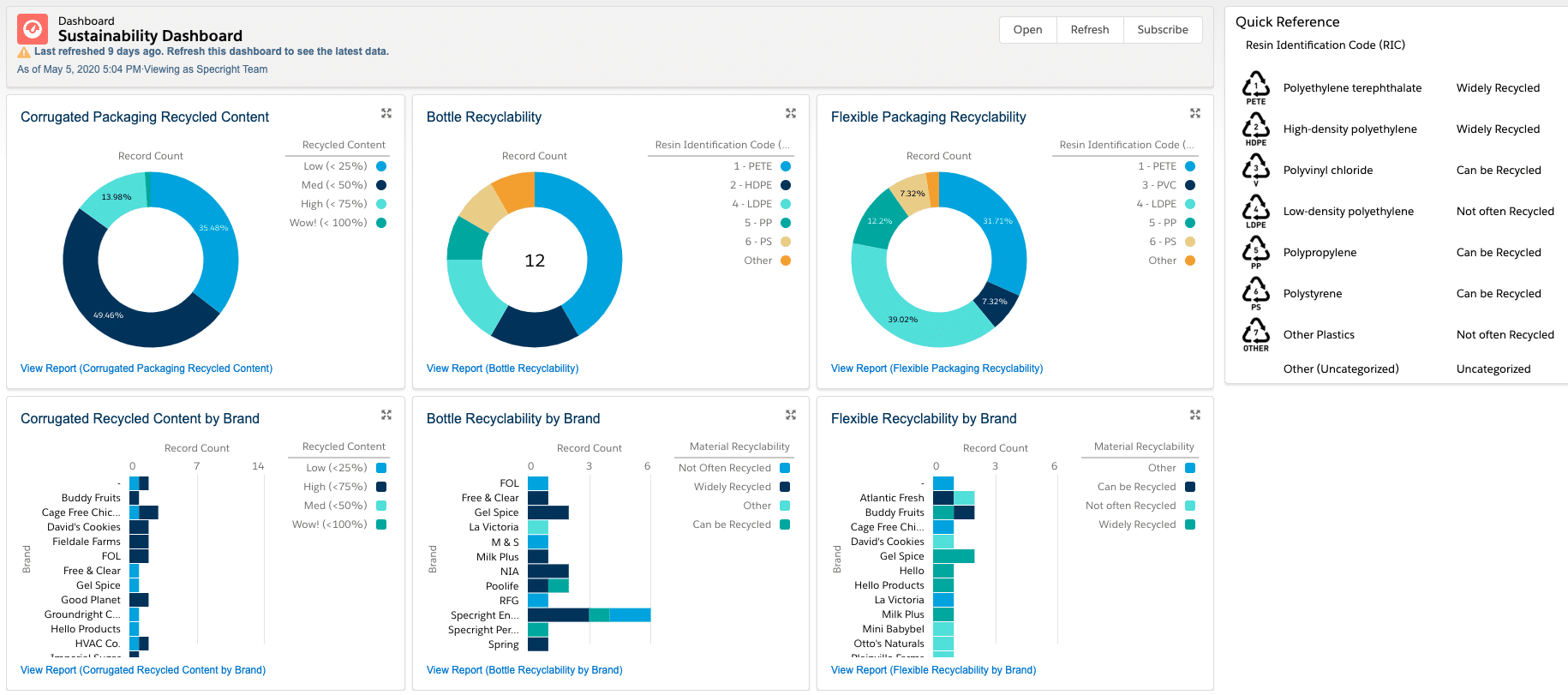The image size is (1568, 695).
Task: Click High (<75%) swatch in Corrugated by Brand legend
Action: (x=381, y=487)
